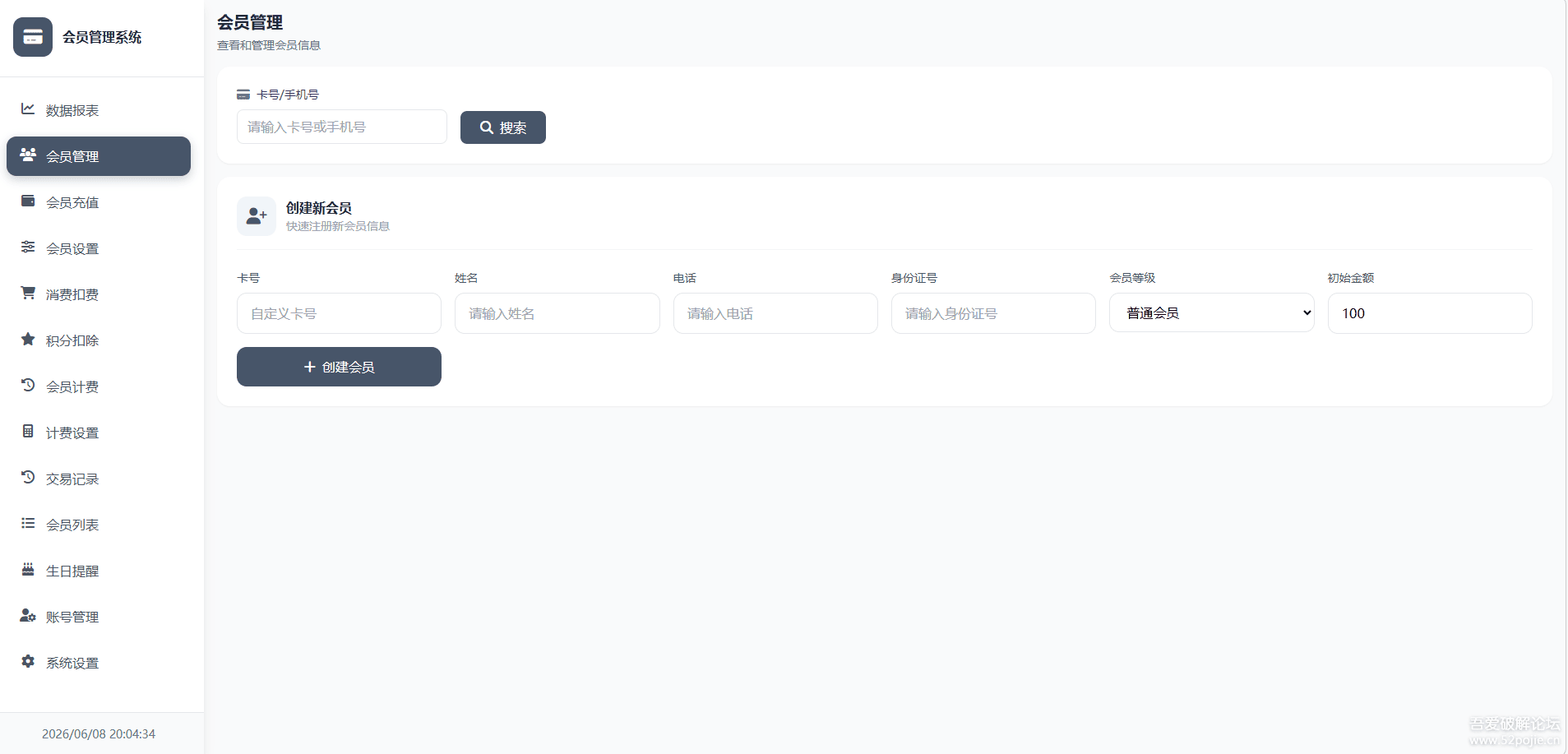The width and height of the screenshot is (1568, 754).
Task: Click the history icon beside 交易记录
Action: [x=28, y=477]
